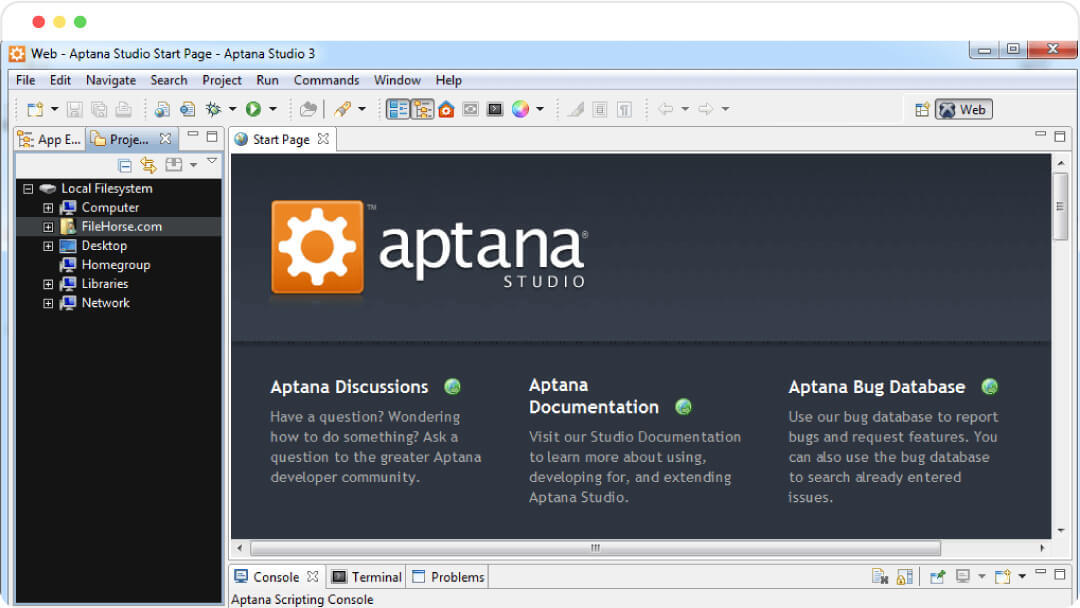Activate the Web perspective button
This screenshot has width=1080, height=608.
point(963,110)
